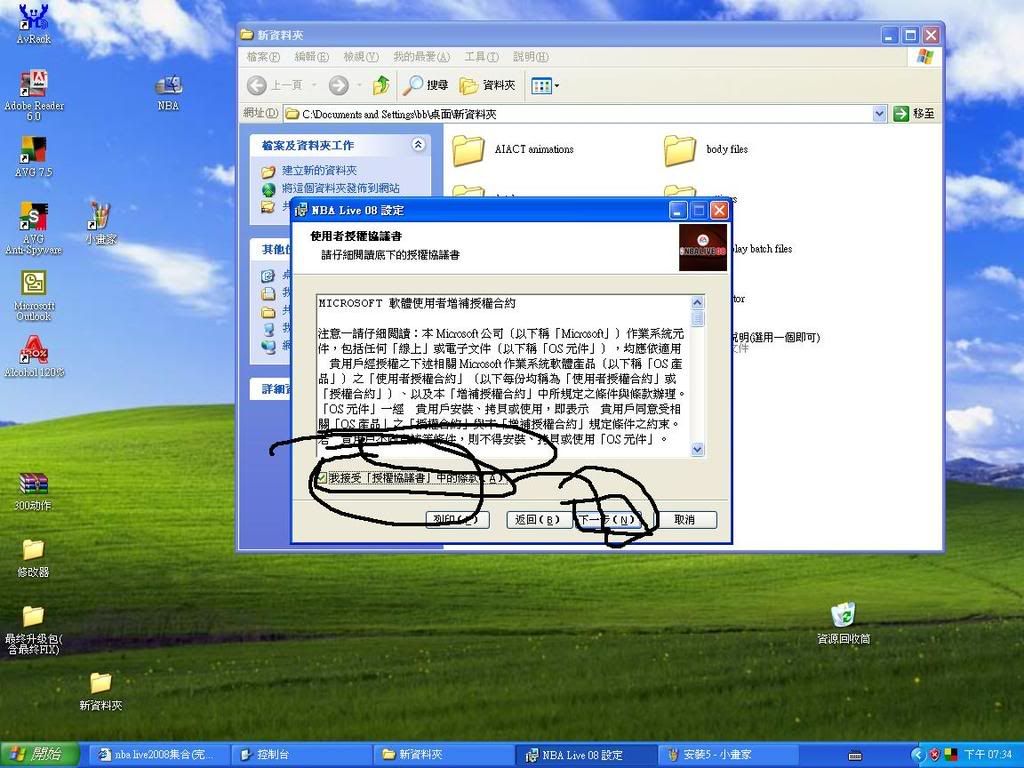
Task: Select the NBA desktop icon
Action: click(x=168, y=92)
